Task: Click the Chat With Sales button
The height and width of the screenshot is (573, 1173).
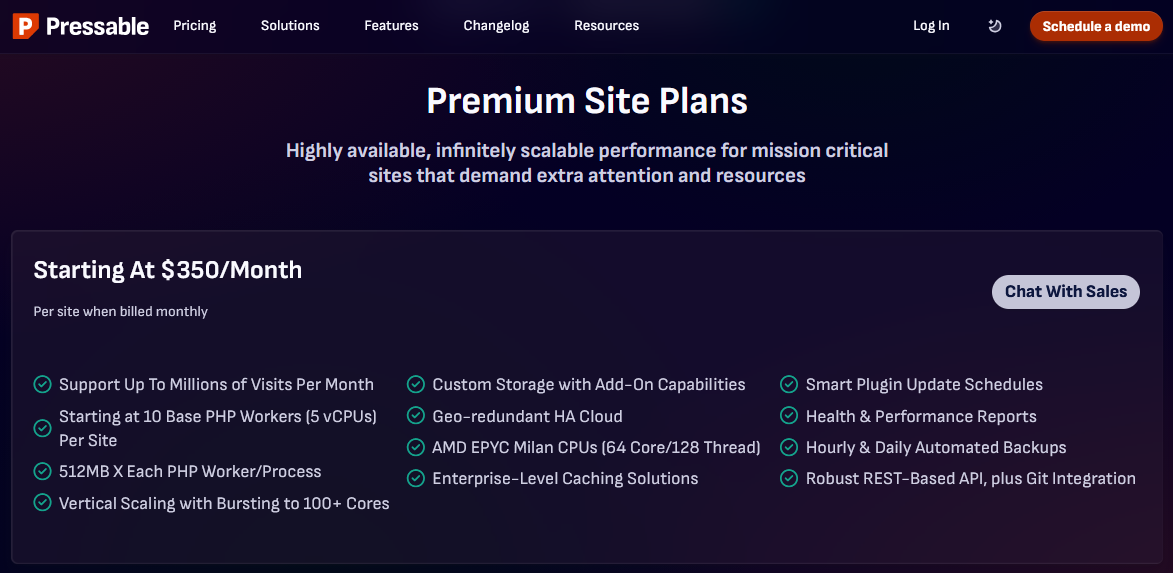Action: (1065, 292)
